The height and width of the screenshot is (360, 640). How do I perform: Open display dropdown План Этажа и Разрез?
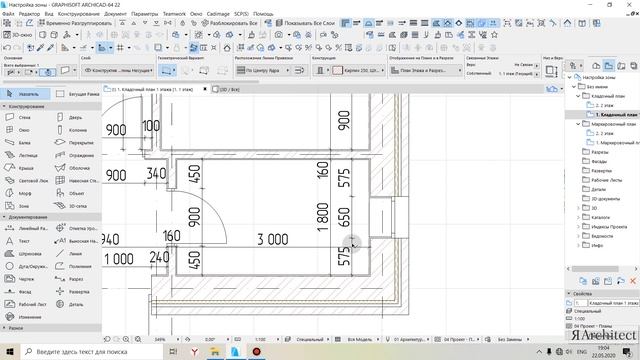(x=425, y=71)
